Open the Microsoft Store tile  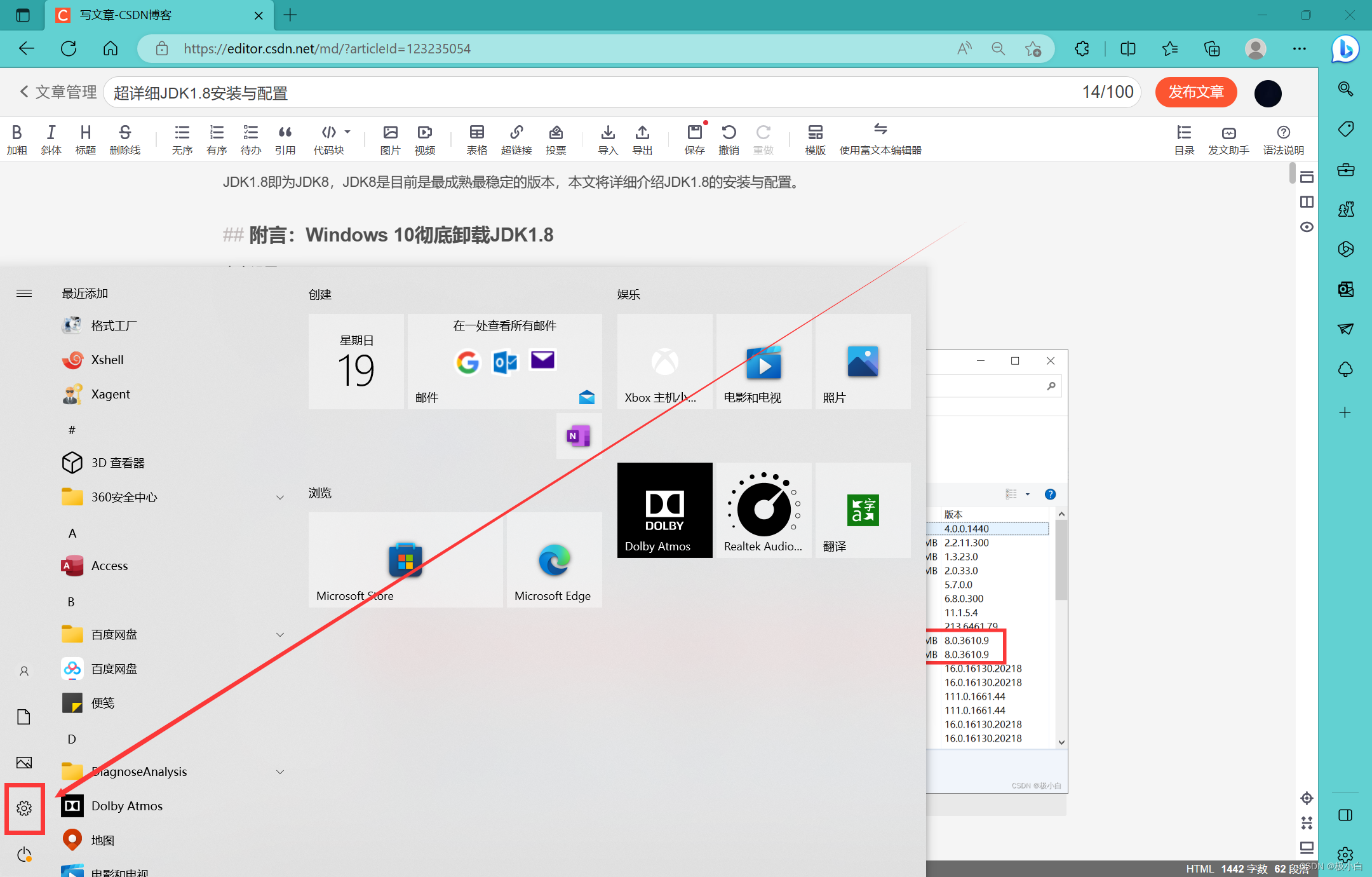(x=406, y=560)
